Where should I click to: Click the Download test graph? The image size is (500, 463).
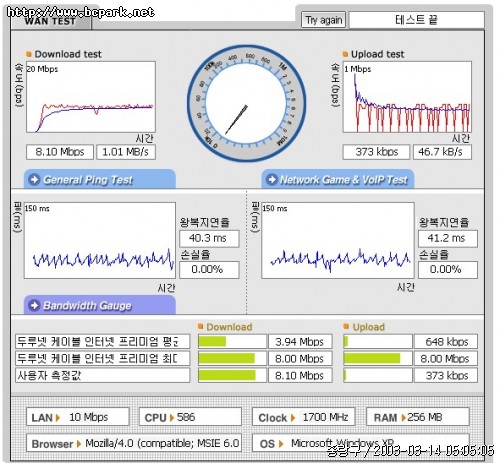coord(91,97)
